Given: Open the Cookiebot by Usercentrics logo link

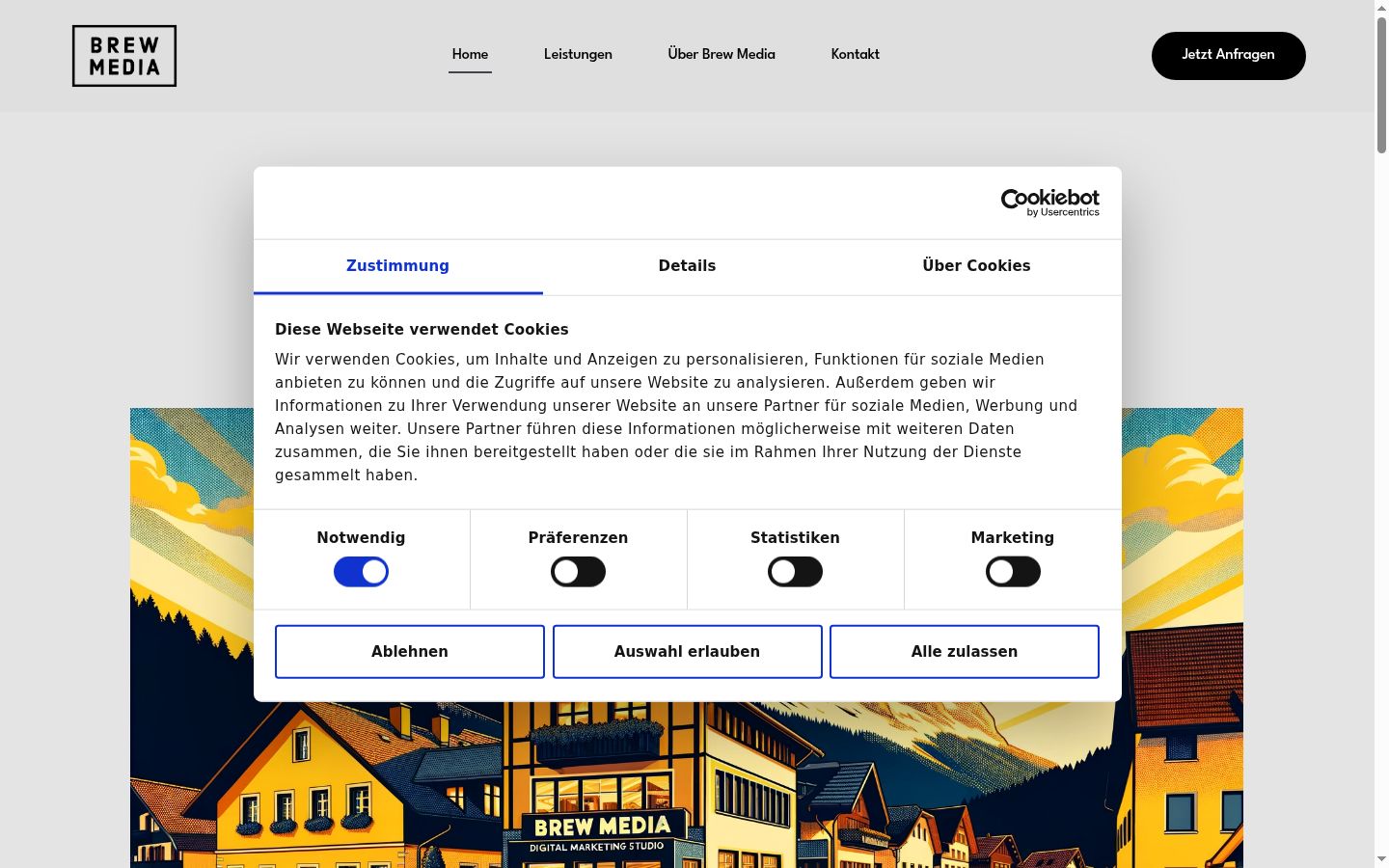Looking at the screenshot, I should point(1050,203).
